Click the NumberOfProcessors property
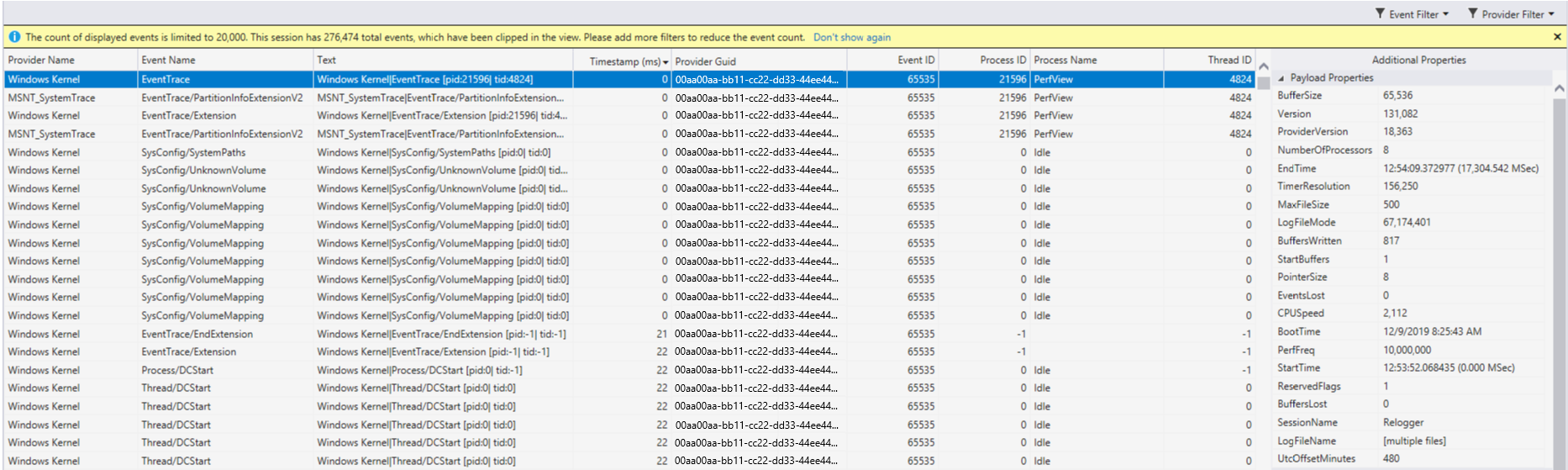This screenshot has height=470, width=1568. click(1324, 151)
